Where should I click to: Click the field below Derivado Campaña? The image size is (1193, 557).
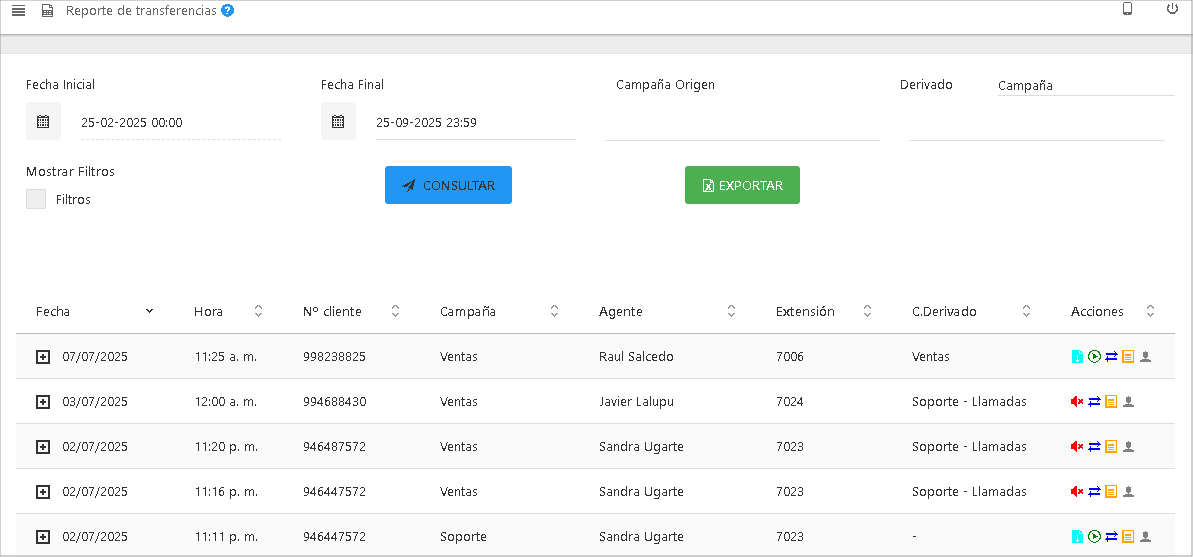coord(1037,123)
